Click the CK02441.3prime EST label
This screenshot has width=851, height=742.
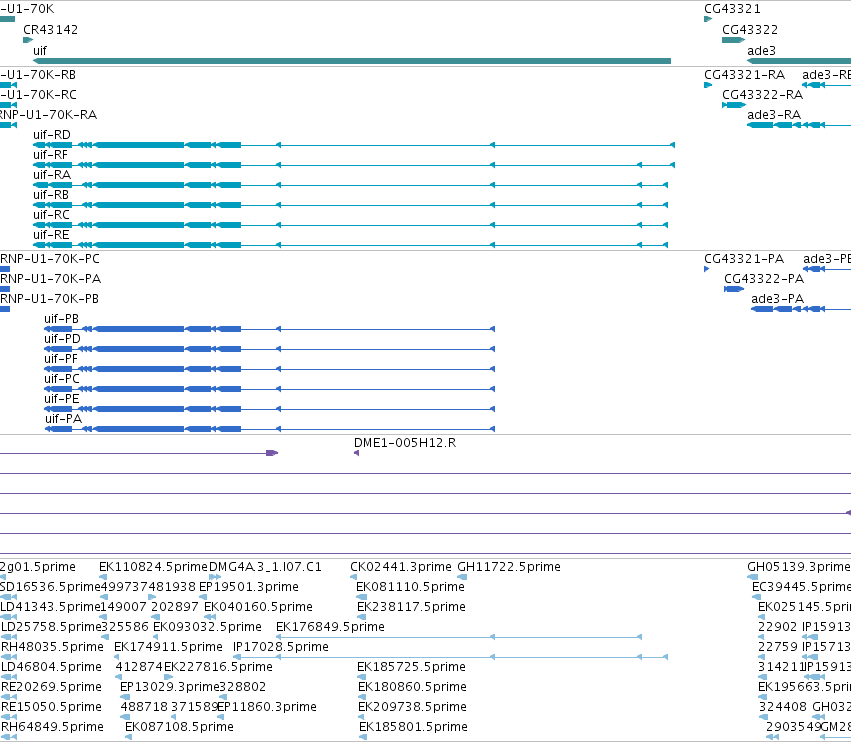pos(401,567)
